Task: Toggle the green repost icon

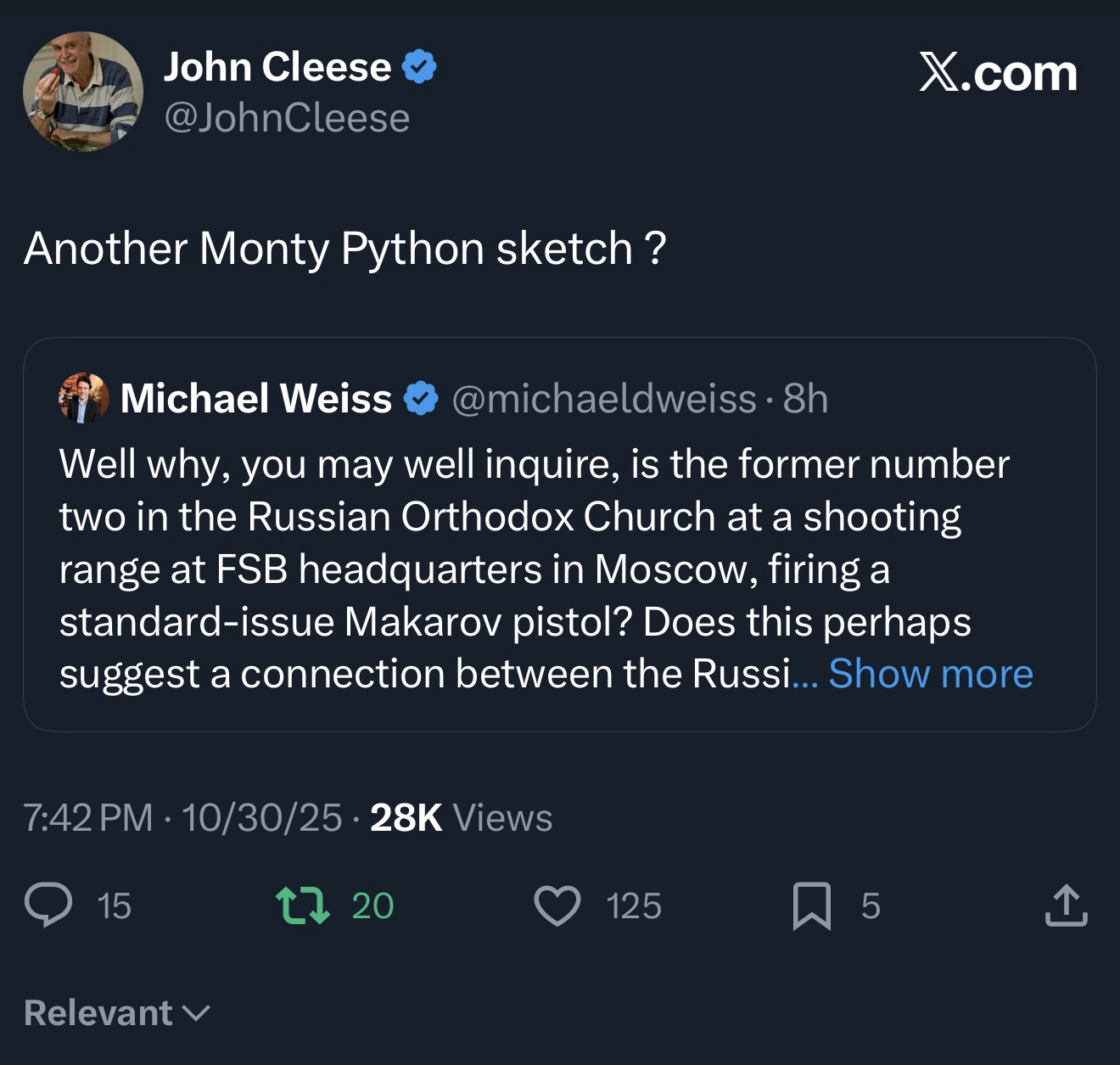Action: pyautogui.click(x=304, y=905)
